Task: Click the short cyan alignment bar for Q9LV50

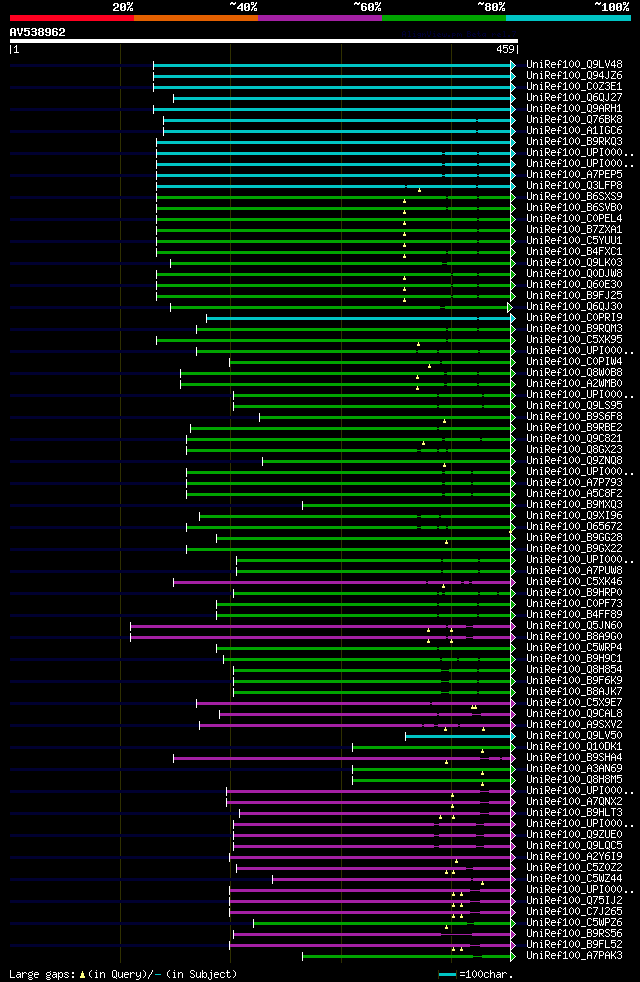Action: click(x=459, y=736)
